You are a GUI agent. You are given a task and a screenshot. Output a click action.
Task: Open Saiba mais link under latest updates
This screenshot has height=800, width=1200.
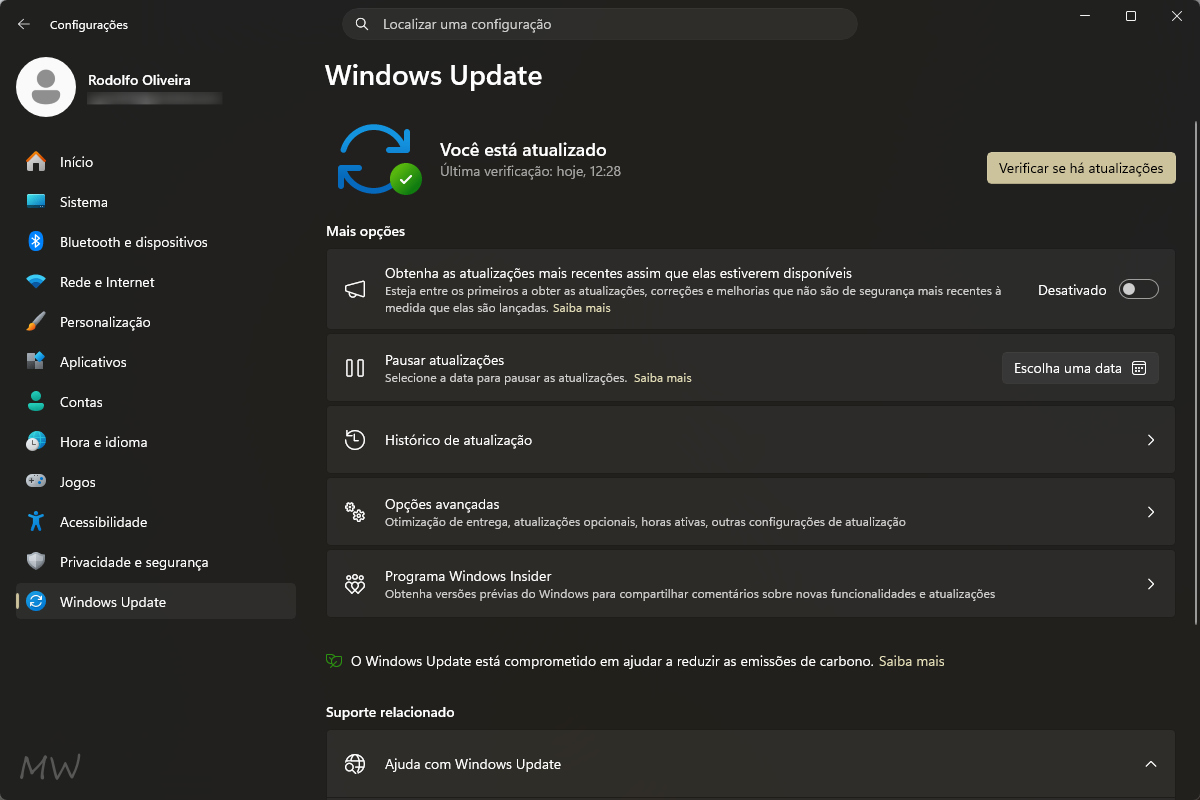(582, 308)
